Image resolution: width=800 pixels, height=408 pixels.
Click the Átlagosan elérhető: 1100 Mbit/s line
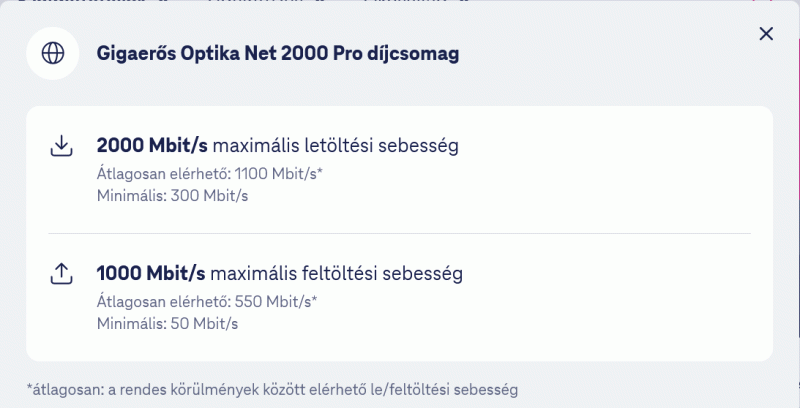point(210,174)
